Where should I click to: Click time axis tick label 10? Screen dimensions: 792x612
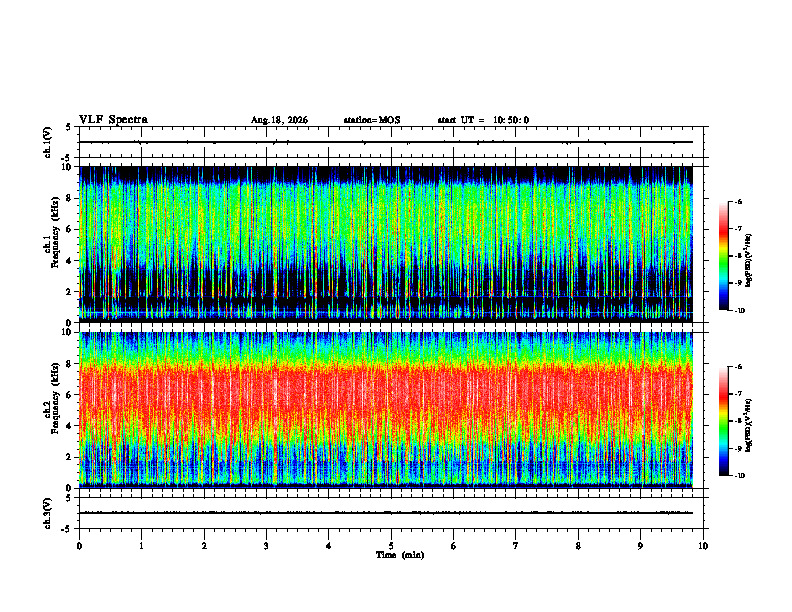[x=703, y=546]
